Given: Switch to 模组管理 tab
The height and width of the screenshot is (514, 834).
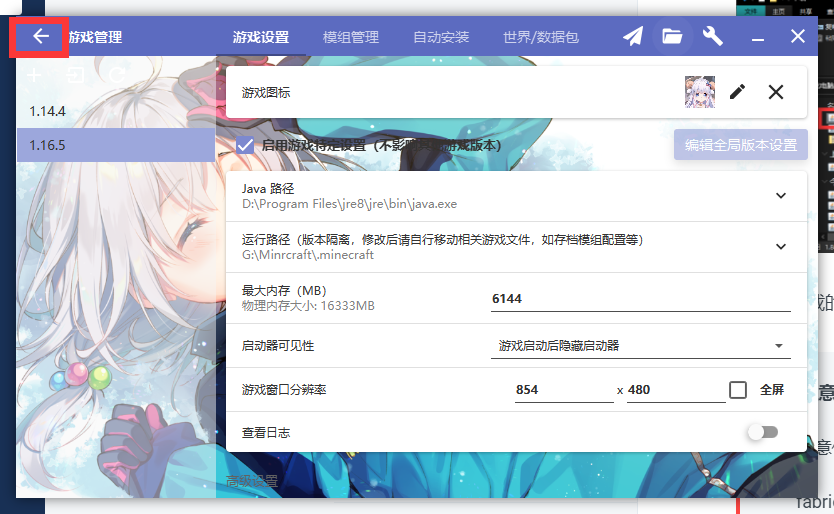Looking at the screenshot, I should 351,37.
